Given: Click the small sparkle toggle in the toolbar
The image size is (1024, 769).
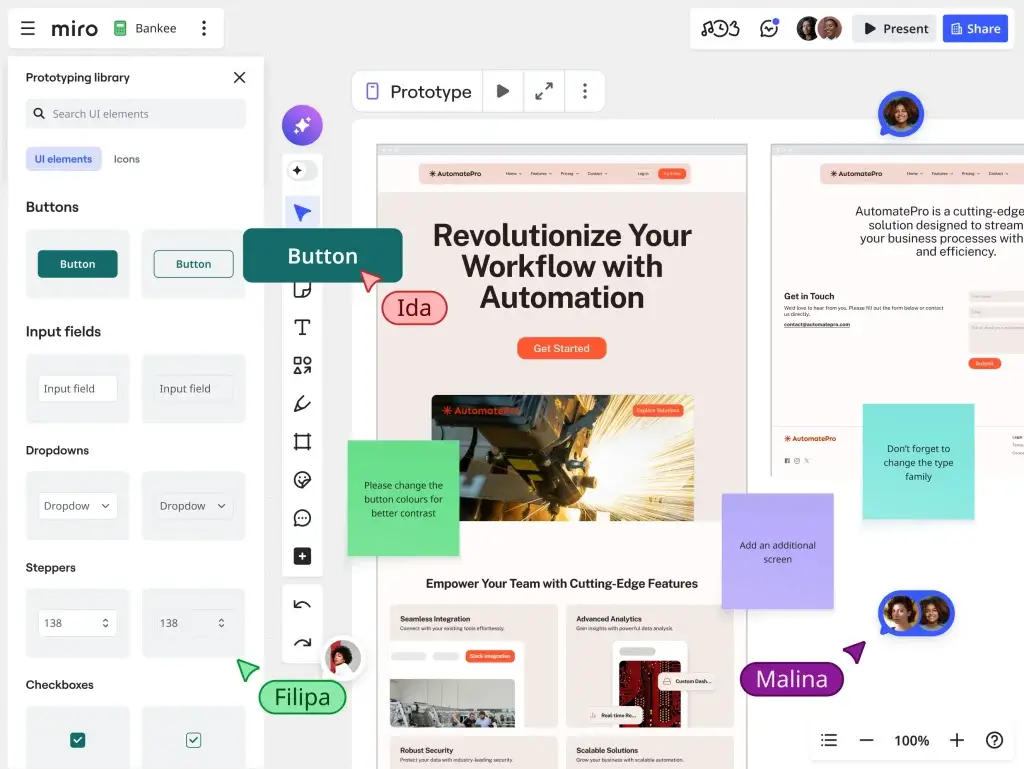Looking at the screenshot, I should pyautogui.click(x=302, y=170).
